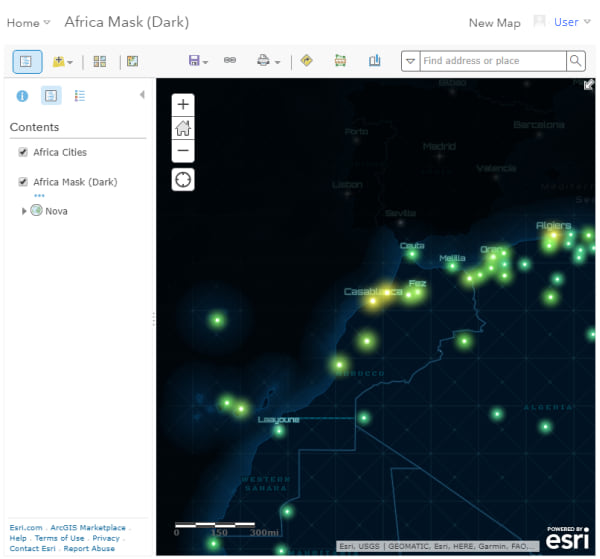Image resolution: width=600 pixels, height=559 pixels.
Task: Open the User account dropdown
Action: (x=572, y=22)
